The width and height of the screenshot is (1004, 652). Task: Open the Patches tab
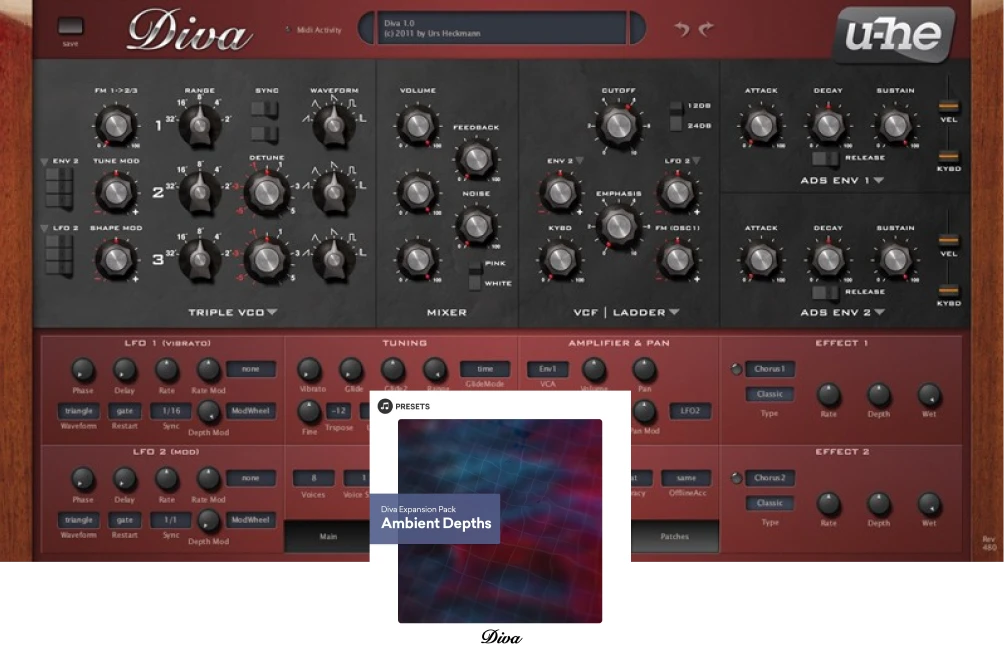point(674,537)
